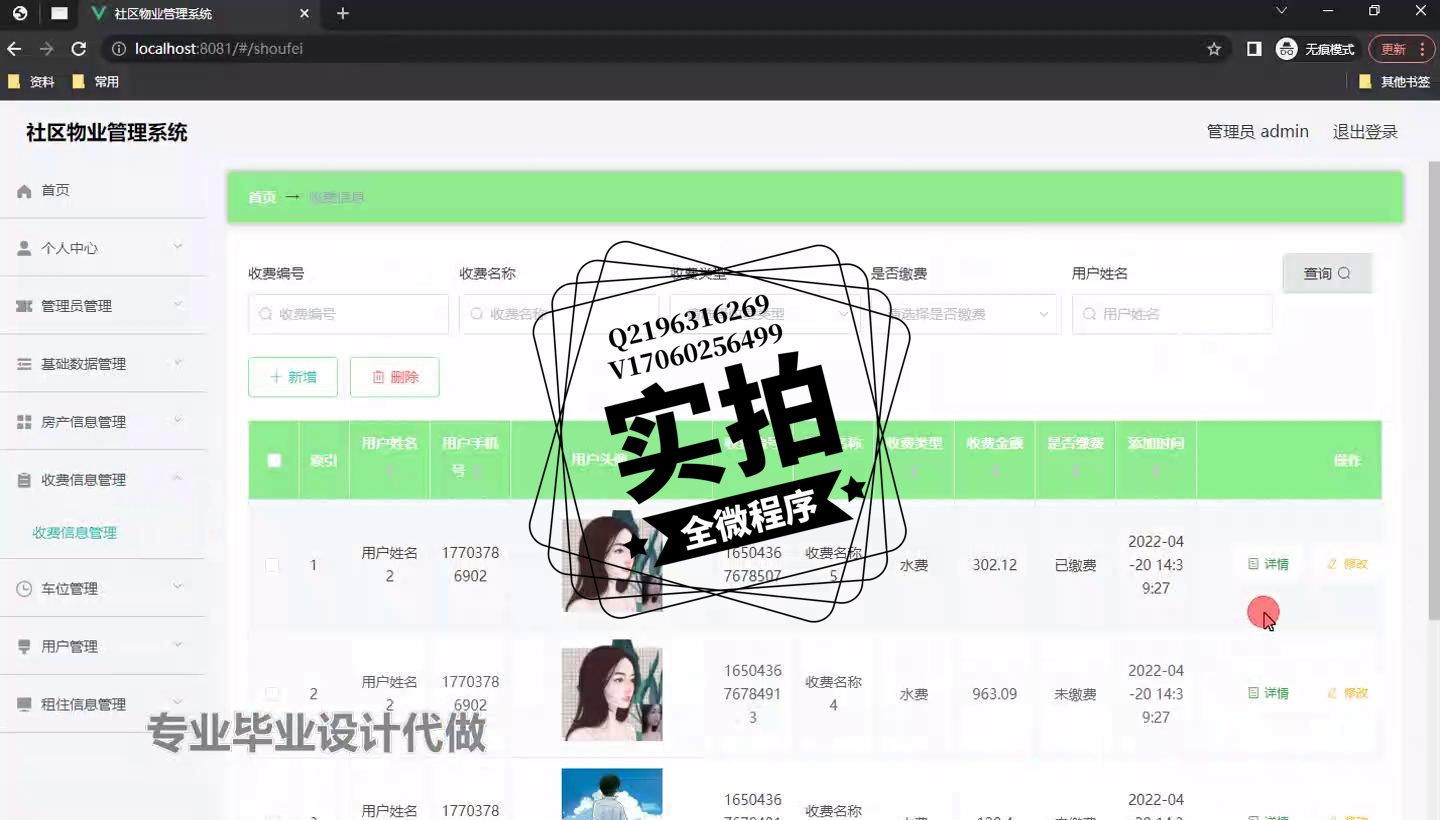Image resolution: width=1440 pixels, height=820 pixels.
Task: Open 详情 for row 1
Action: 1269,564
